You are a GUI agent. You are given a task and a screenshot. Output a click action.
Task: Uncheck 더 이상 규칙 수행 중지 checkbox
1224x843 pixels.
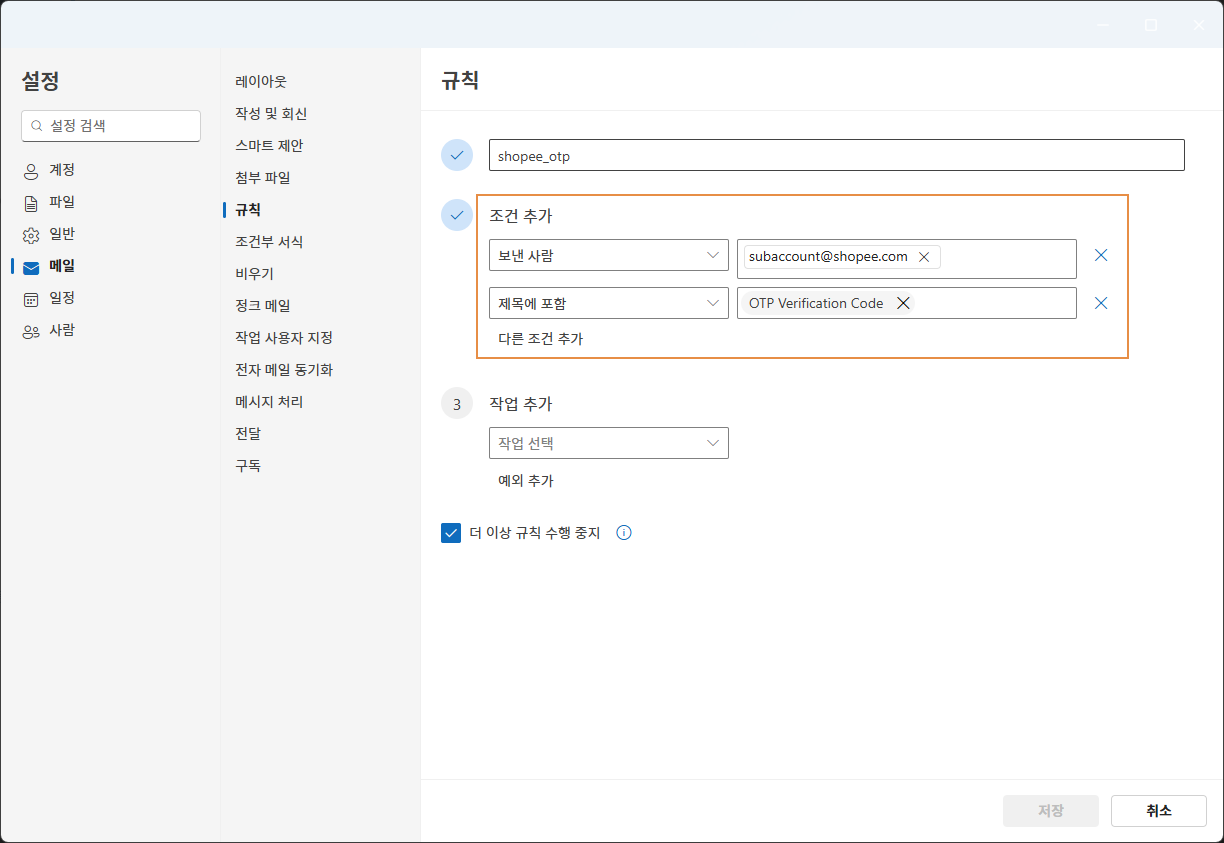[x=451, y=533]
